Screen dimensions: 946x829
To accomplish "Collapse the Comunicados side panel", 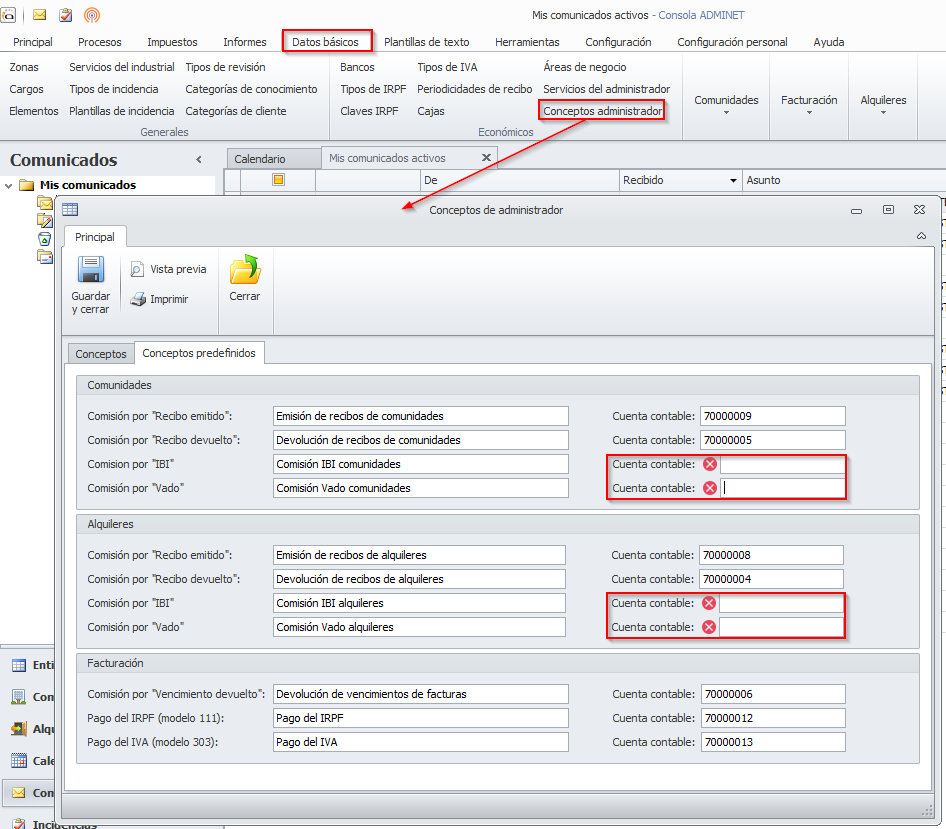I will tap(199, 160).
